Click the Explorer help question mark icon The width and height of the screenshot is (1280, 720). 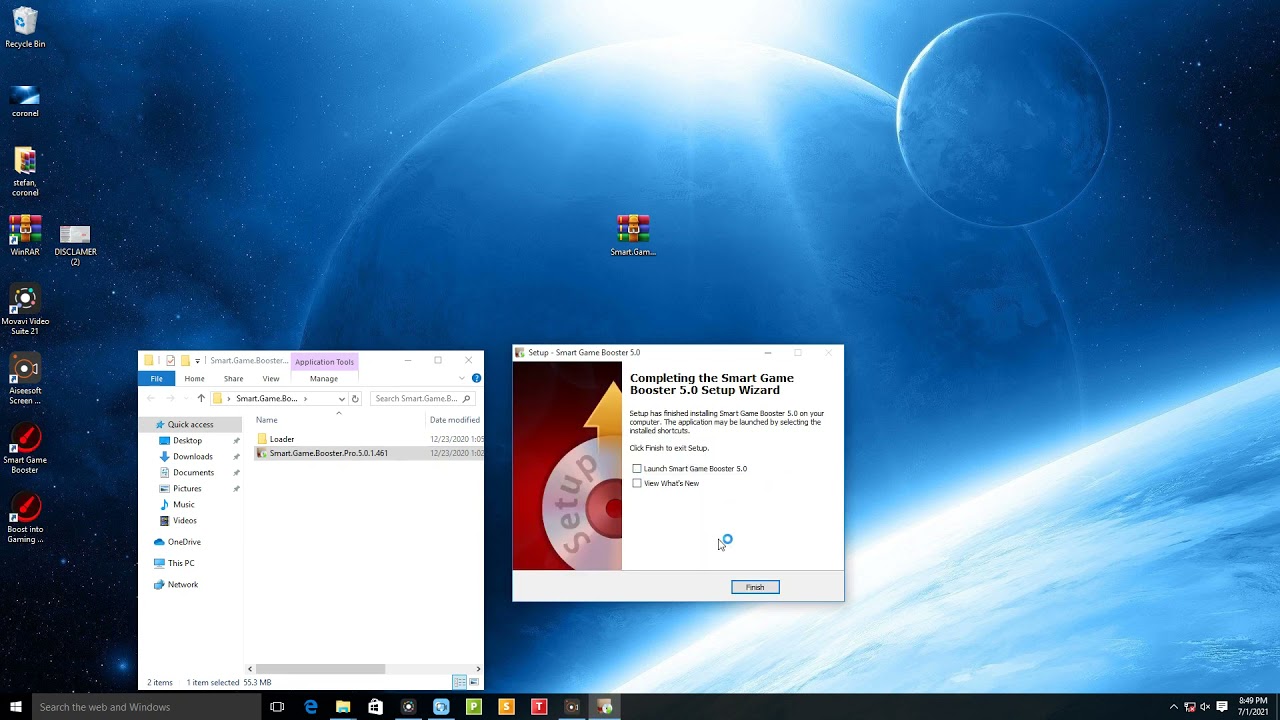tap(476, 378)
